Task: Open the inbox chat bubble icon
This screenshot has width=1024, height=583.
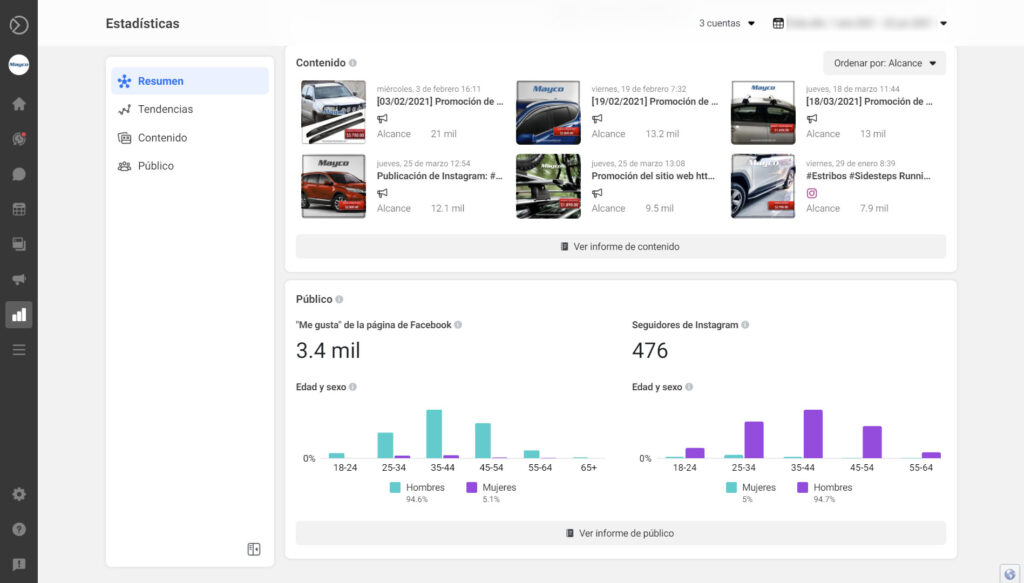Action: click(18, 174)
